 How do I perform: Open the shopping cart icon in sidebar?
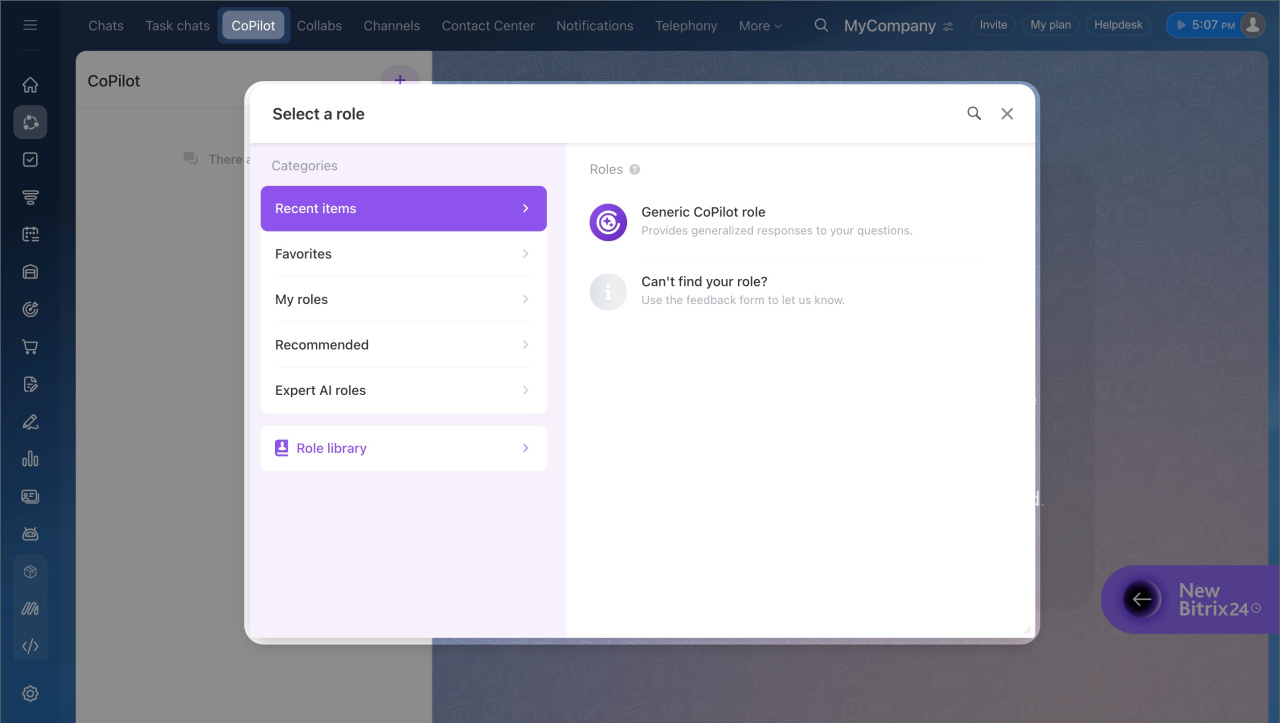tap(30, 347)
